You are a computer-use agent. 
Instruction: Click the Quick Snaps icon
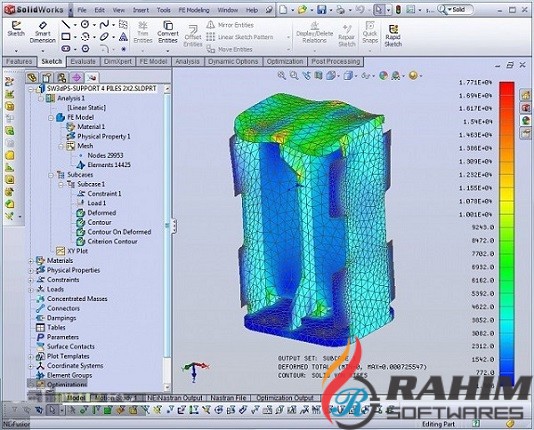(370, 33)
